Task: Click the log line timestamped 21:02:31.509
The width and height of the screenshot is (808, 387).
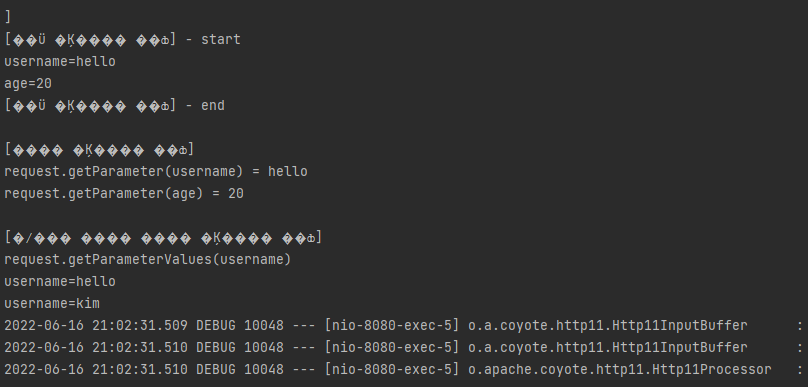Action: tap(403, 326)
